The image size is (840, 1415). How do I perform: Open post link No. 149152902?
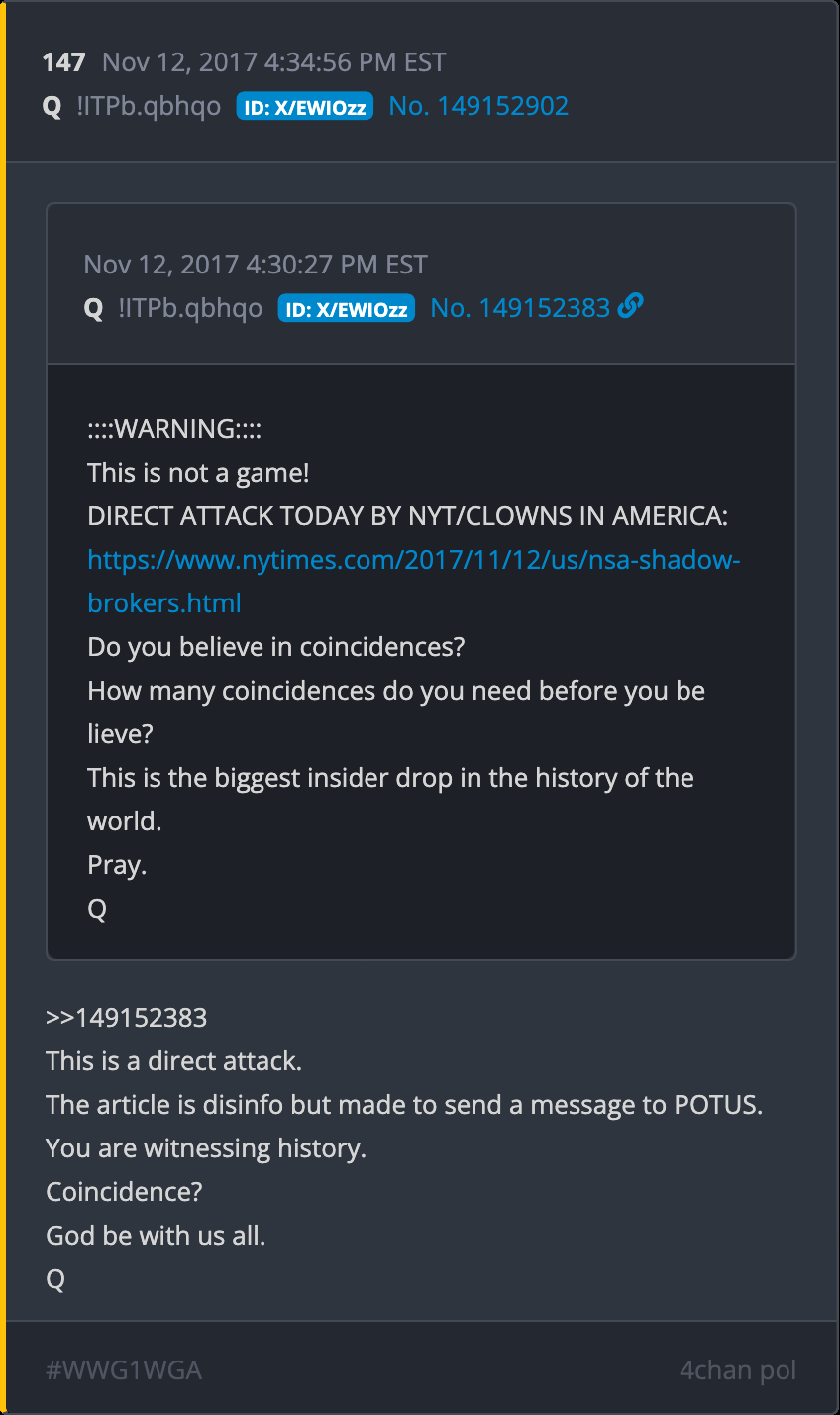point(478,106)
